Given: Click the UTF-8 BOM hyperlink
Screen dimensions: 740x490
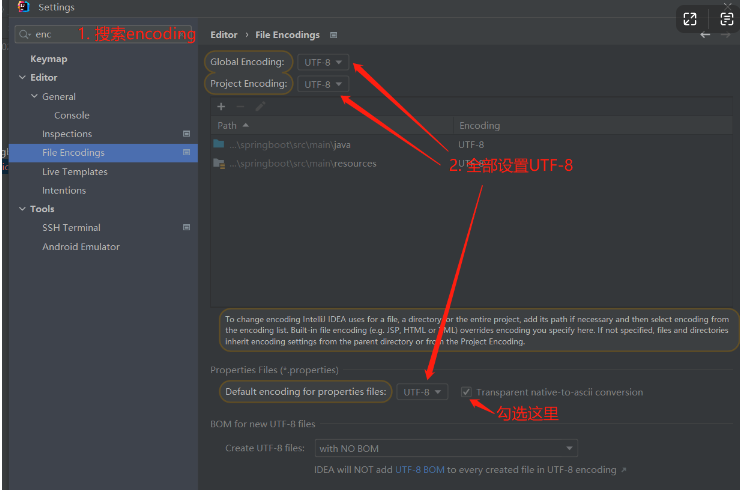Looking at the screenshot, I should [420, 470].
